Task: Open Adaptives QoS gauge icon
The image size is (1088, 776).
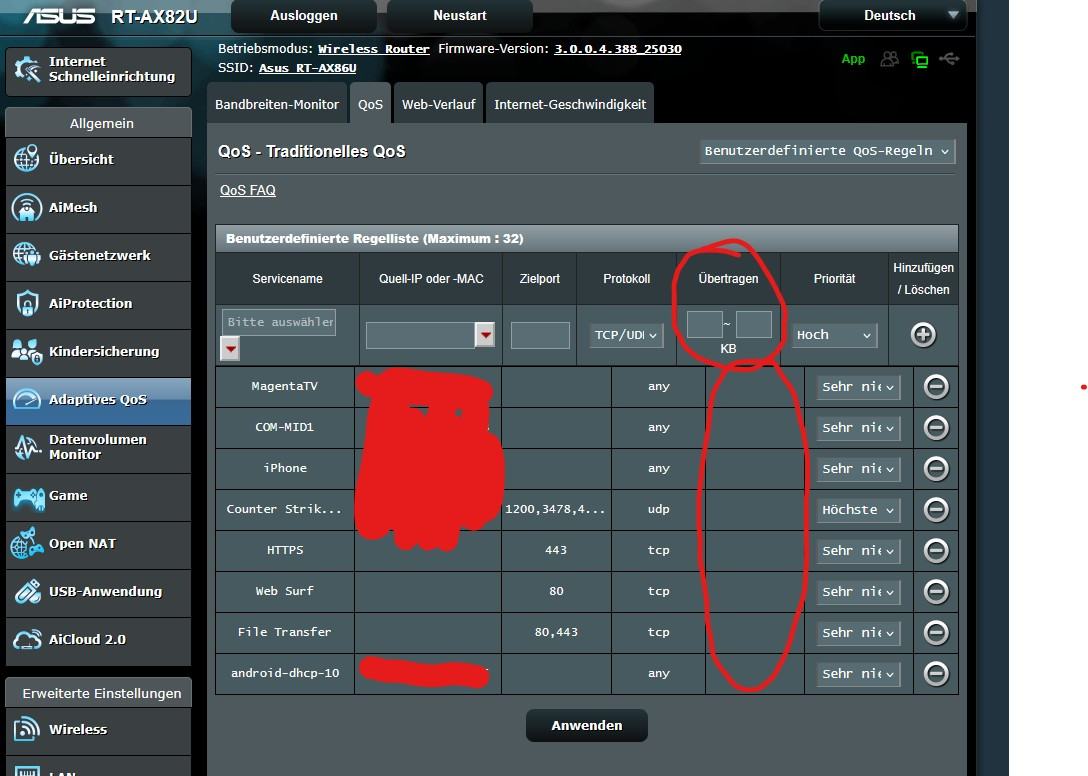Action: coord(27,399)
